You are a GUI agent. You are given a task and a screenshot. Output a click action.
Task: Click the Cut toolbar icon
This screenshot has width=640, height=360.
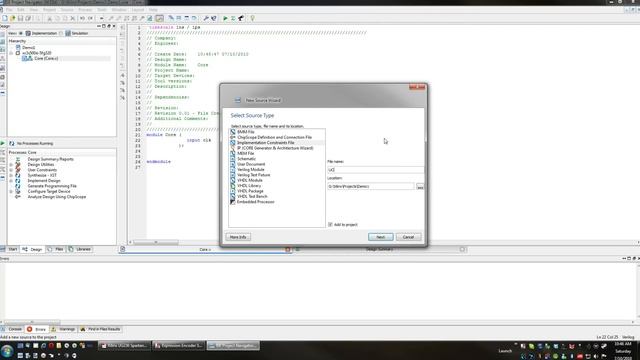49,18
